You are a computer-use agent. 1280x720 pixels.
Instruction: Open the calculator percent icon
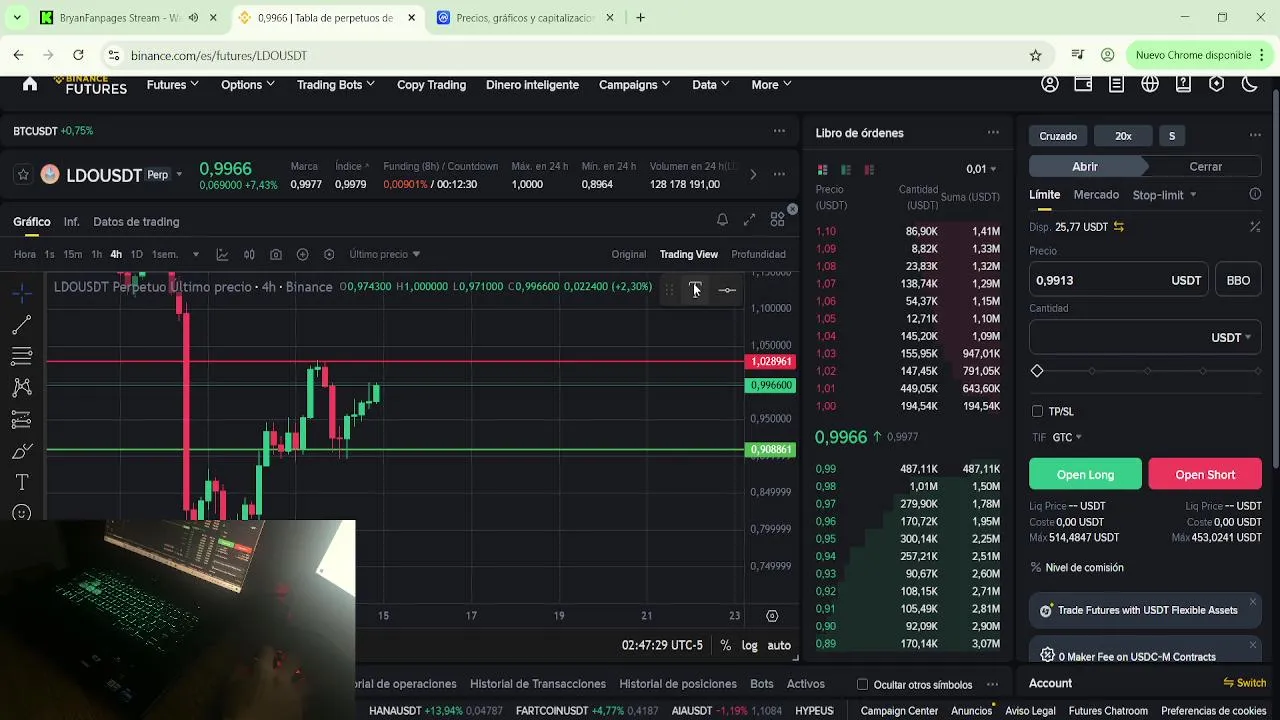(1255, 227)
